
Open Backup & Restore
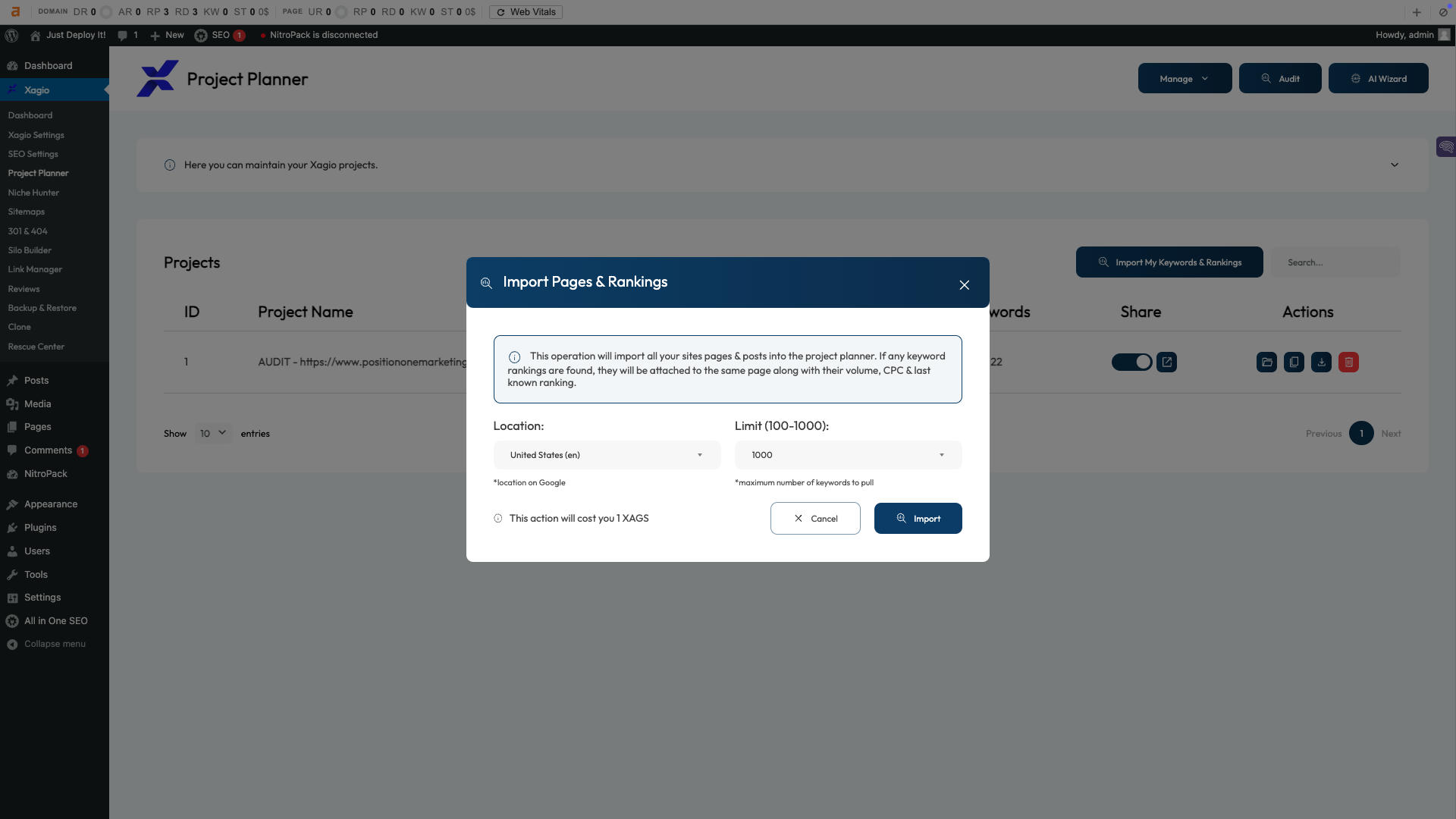pyautogui.click(x=42, y=308)
